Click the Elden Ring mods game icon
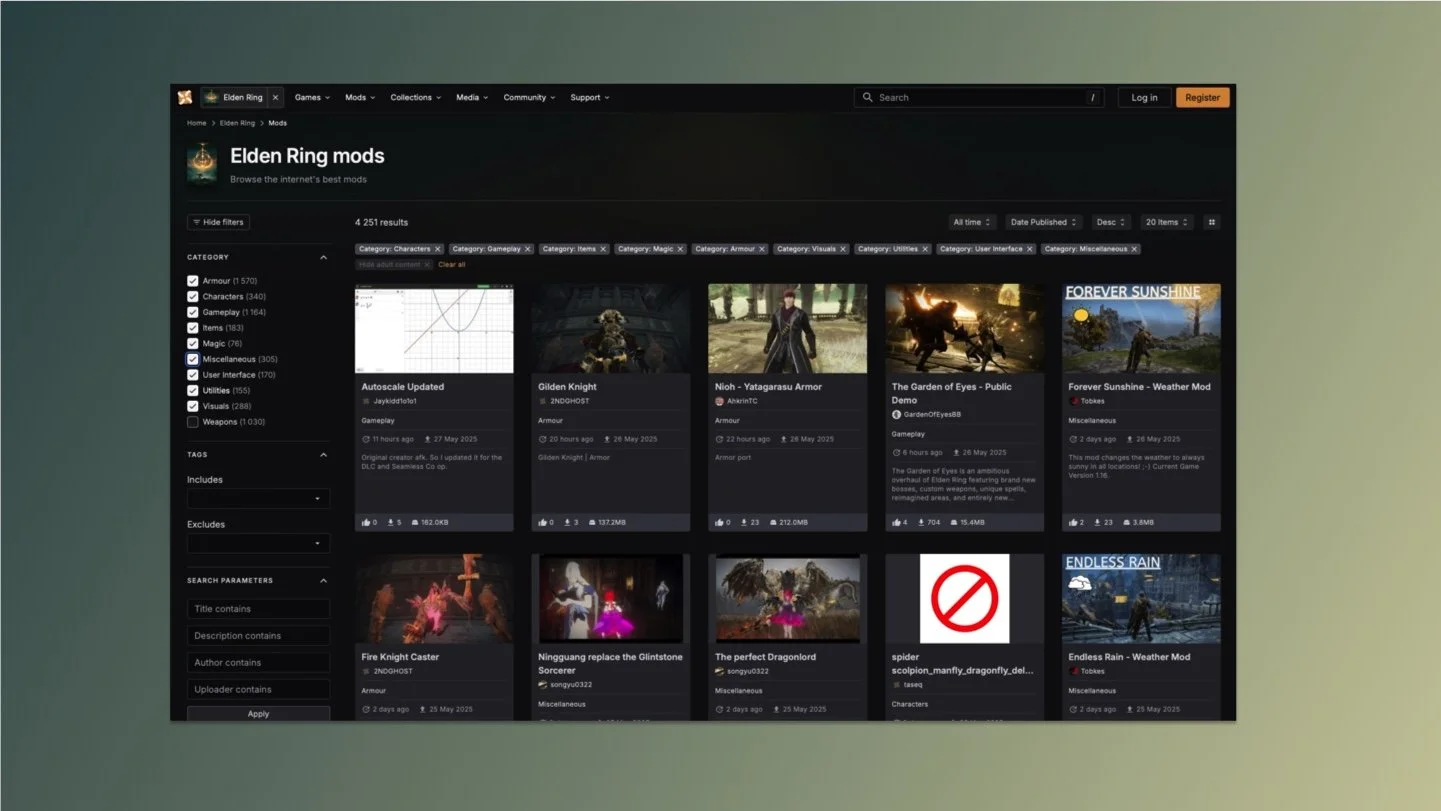Screen dimensions: 1441x811 click(202, 164)
